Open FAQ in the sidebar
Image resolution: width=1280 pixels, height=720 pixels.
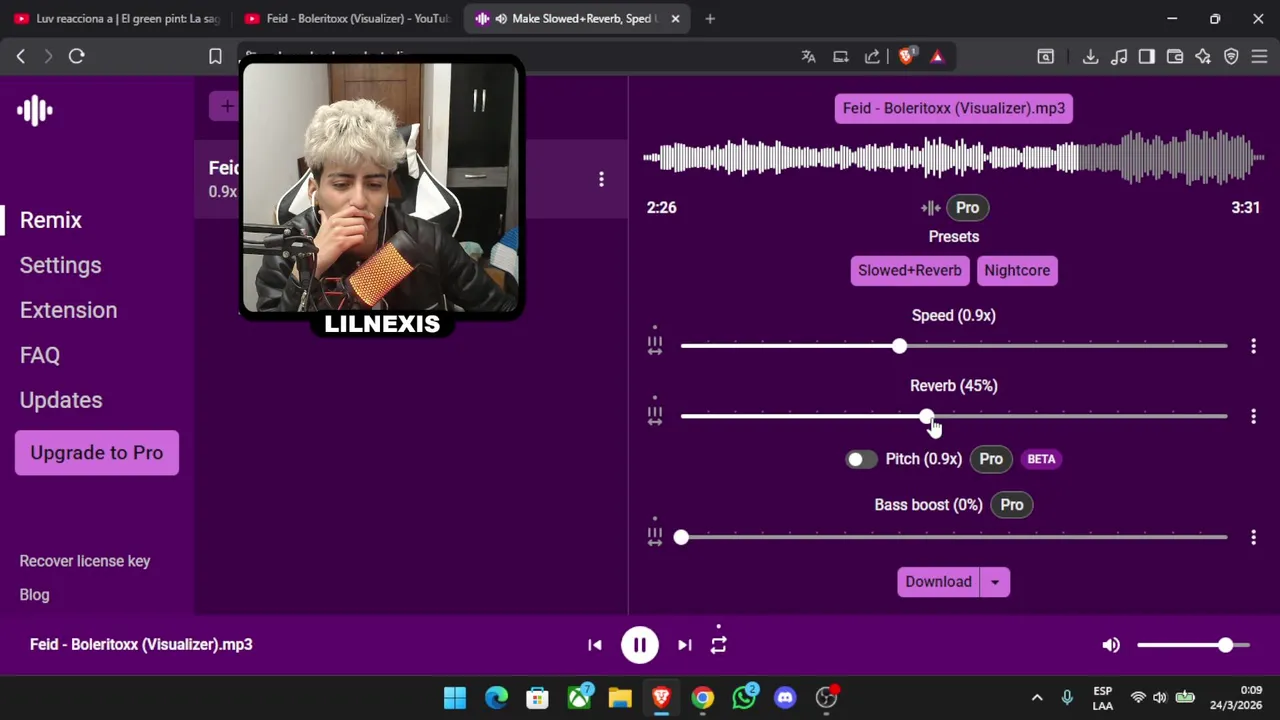pos(40,355)
